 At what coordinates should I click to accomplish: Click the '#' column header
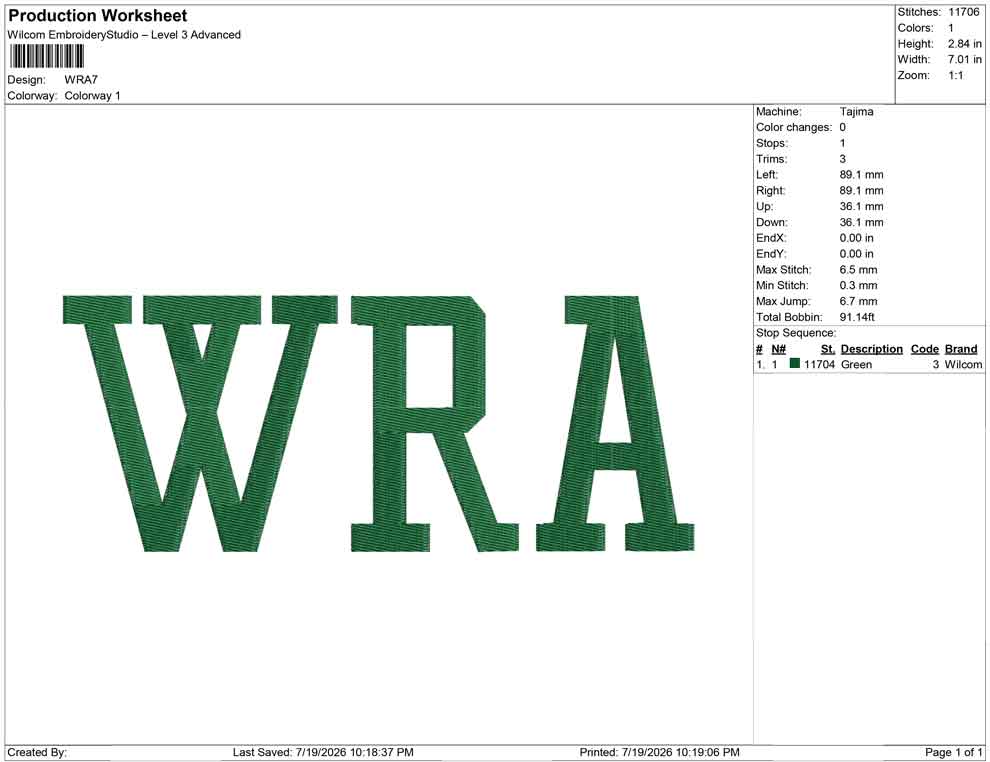pyautogui.click(x=760, y=349)
